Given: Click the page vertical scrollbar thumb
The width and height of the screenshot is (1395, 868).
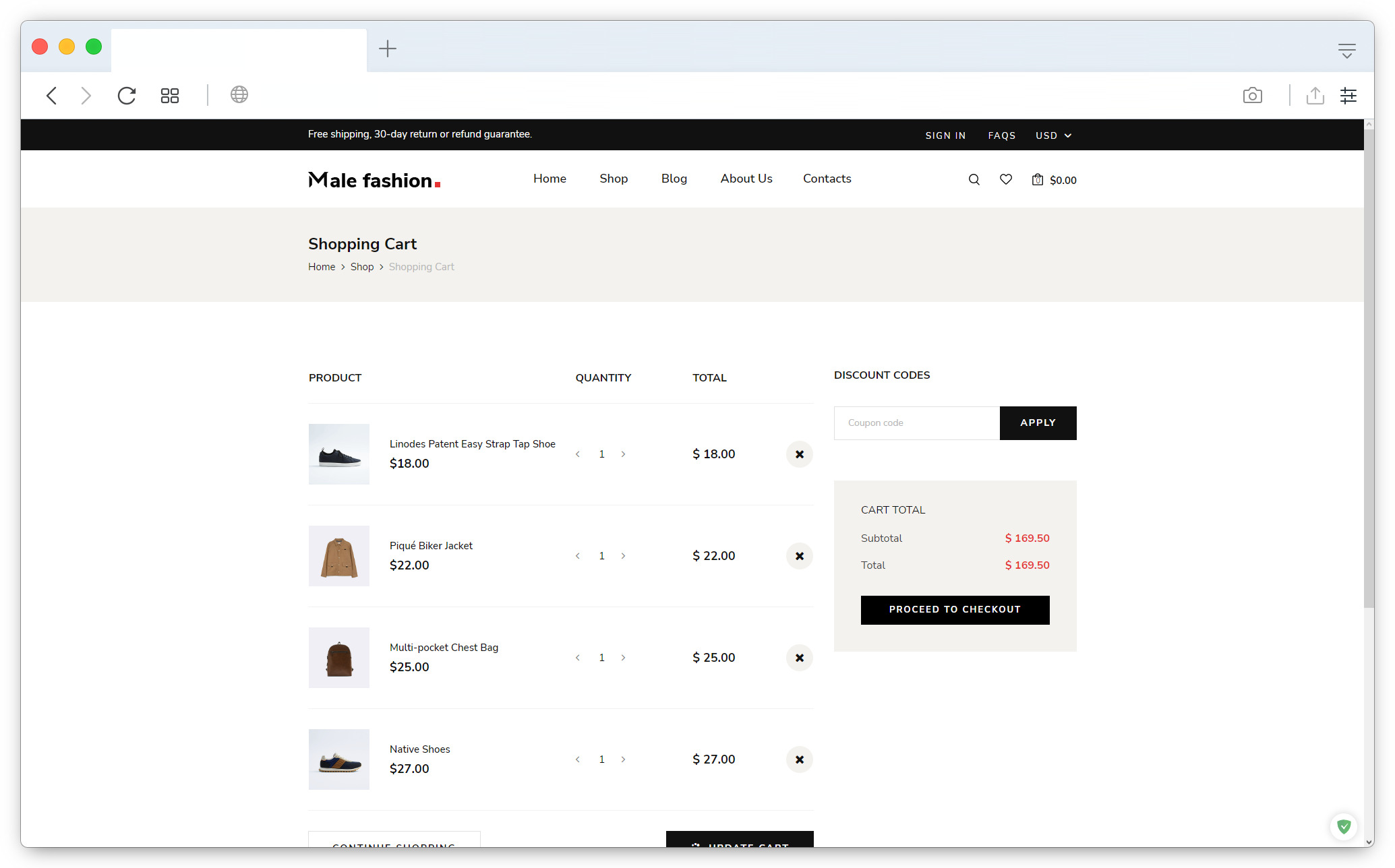Looking at the screenshot, I should click(x=1369, y=368).
